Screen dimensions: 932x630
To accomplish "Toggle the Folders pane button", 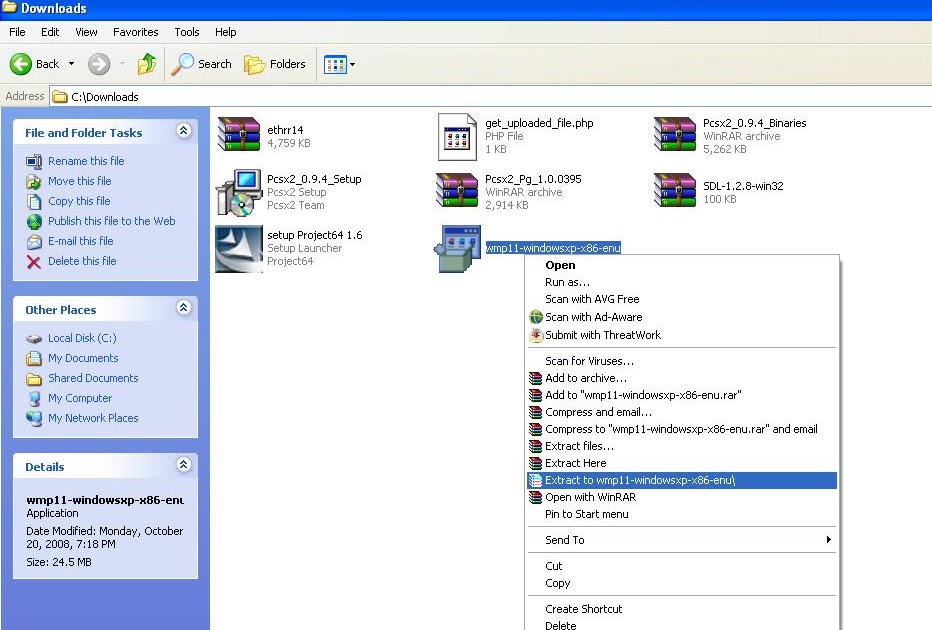I will click(275, 64).
